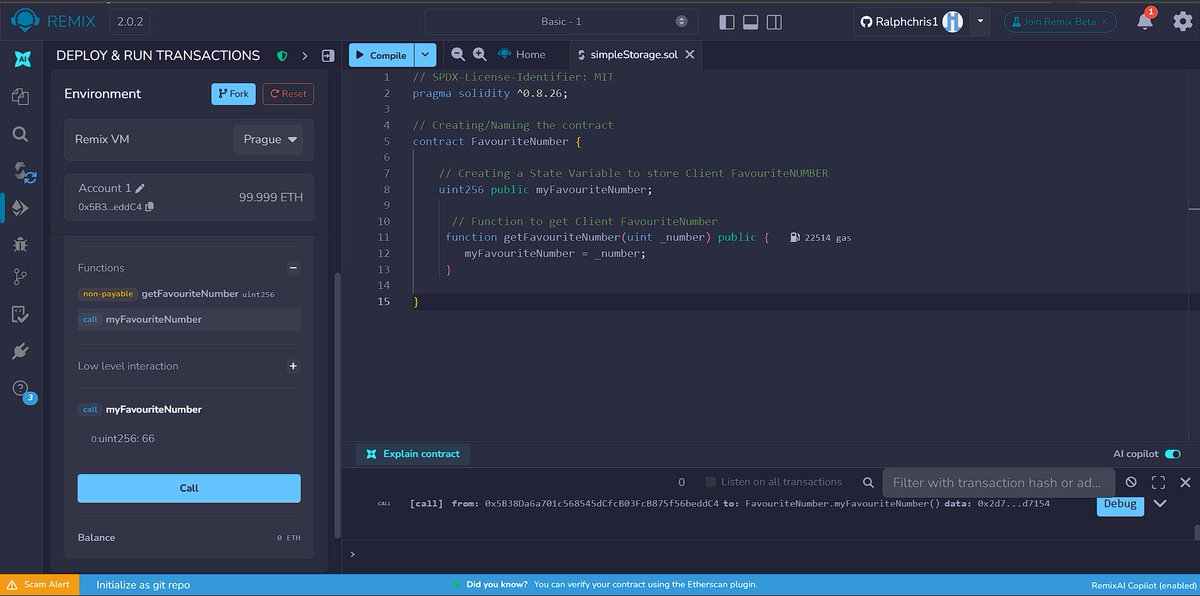This screenshot has width=1200, height=596.
Task: Click the Debug button in terminal
Action: (x=1120, y=504)
